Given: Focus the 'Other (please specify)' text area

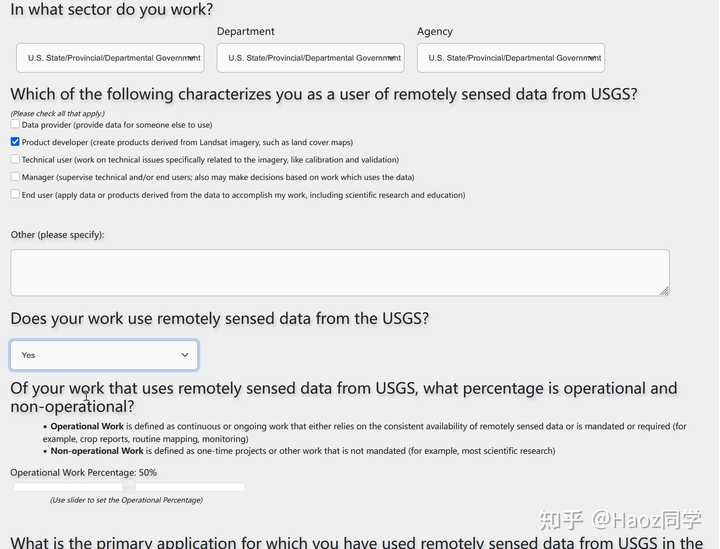Looking at the screenshot, I should pyautogui.click(x=339, y=272).
